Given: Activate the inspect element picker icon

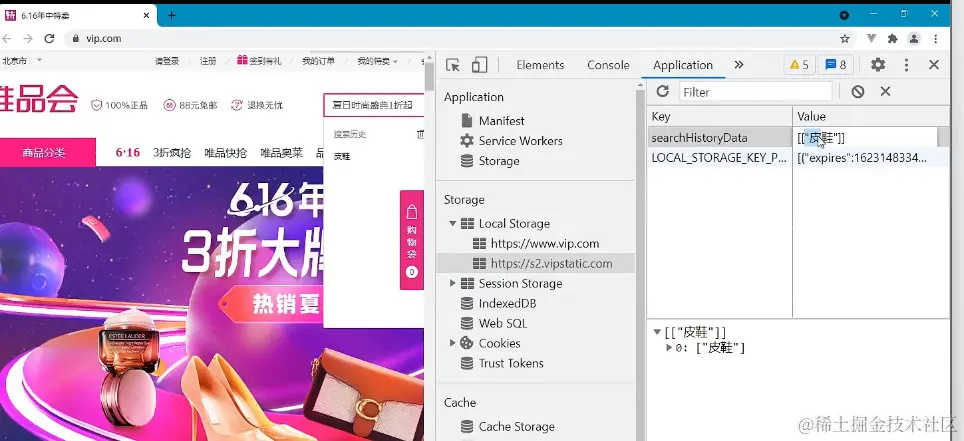Looking at the screenshot, I should [453, 65].
